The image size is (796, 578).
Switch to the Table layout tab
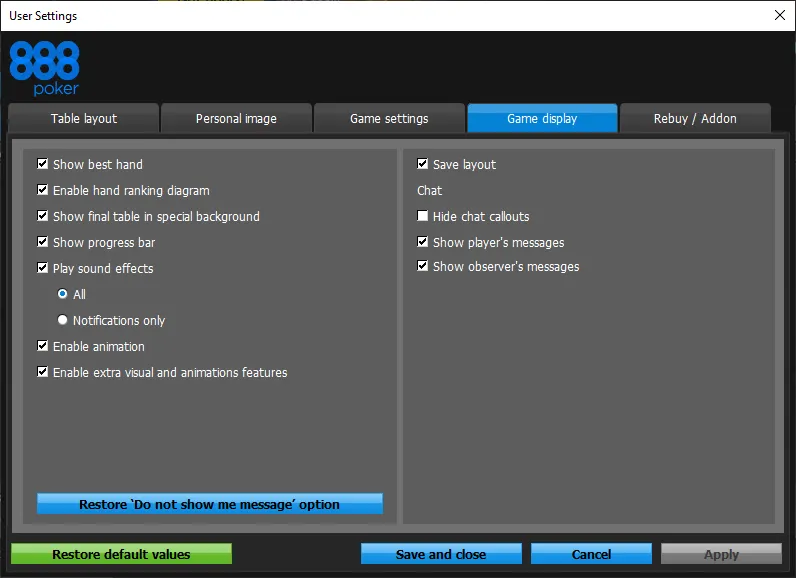coord(84,118)
